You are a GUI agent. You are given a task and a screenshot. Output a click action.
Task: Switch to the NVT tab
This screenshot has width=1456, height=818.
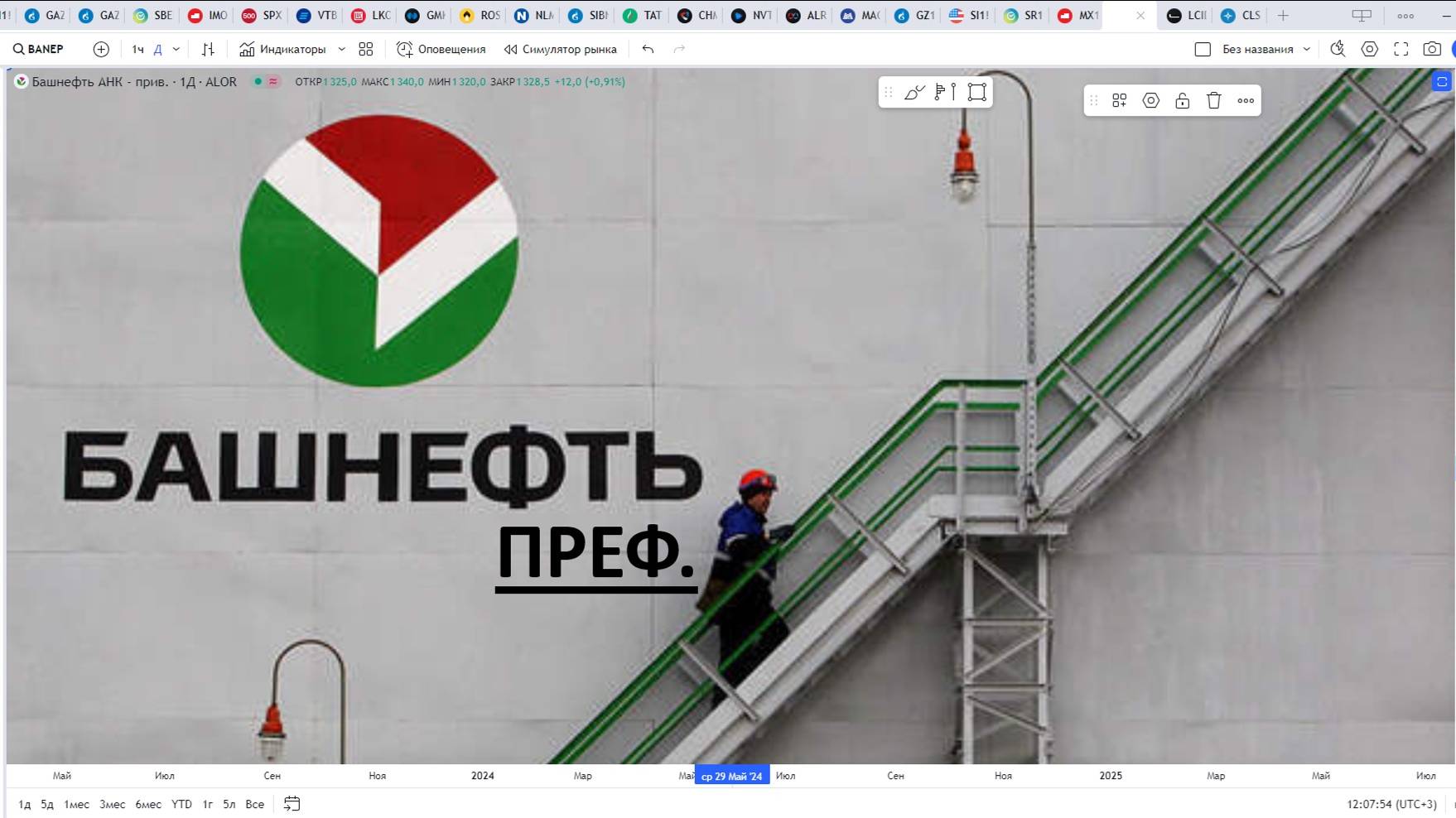(752, 15)
